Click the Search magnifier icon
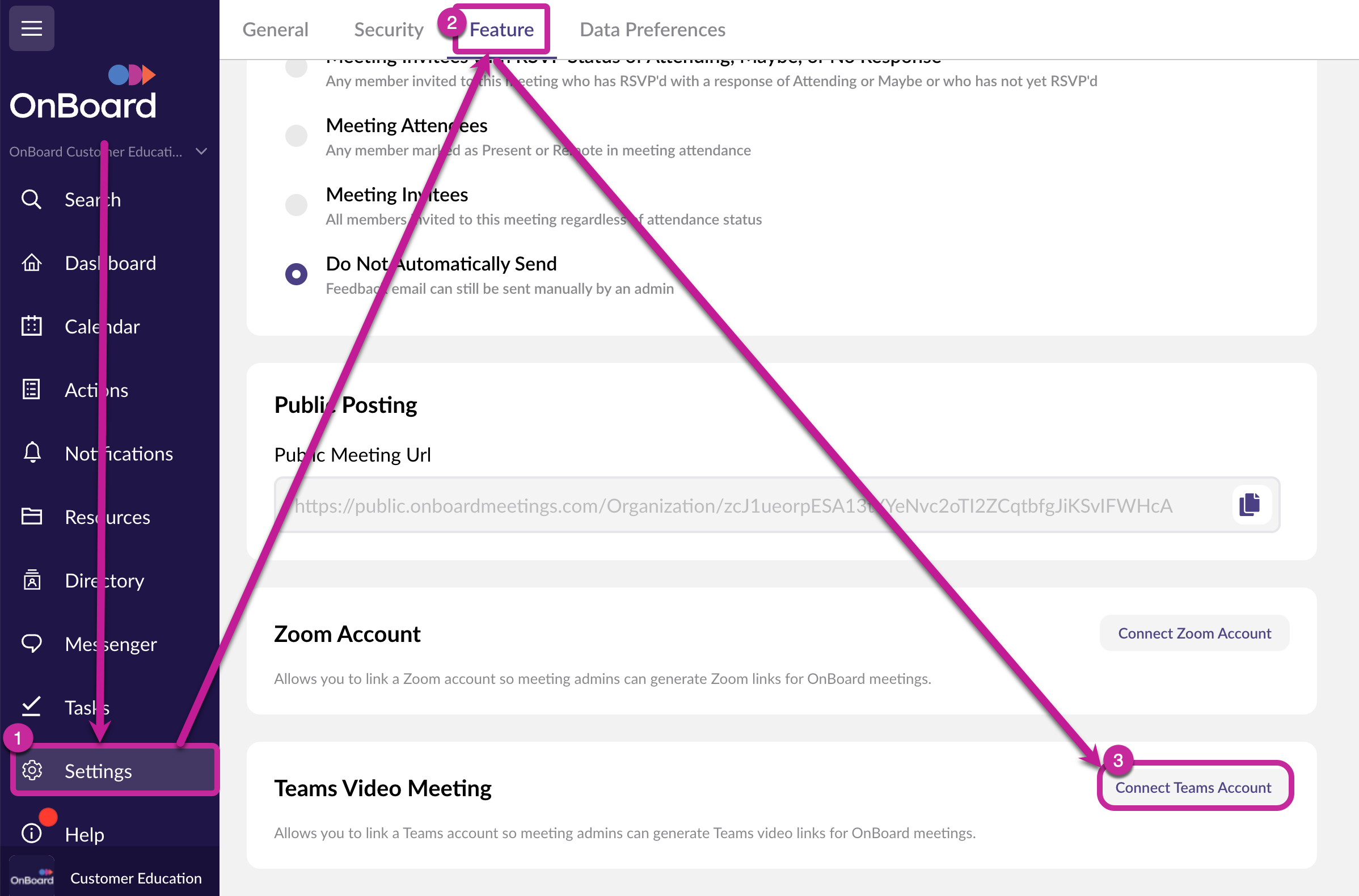 (x=31, y=200)
